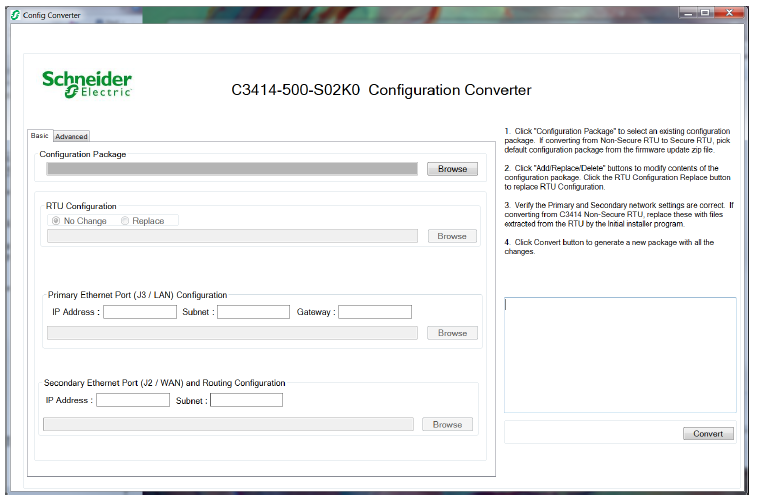759x502 pixels.
Task: Click the Configuration Package group label
Action: click(83, 154)
